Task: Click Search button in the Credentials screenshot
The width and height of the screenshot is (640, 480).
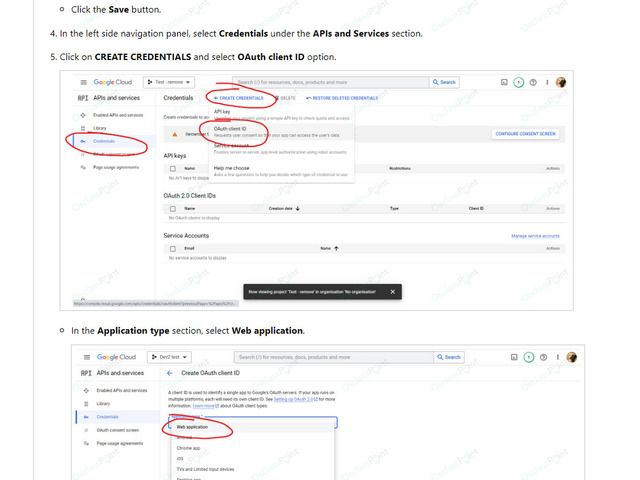Action: point(444,82)
